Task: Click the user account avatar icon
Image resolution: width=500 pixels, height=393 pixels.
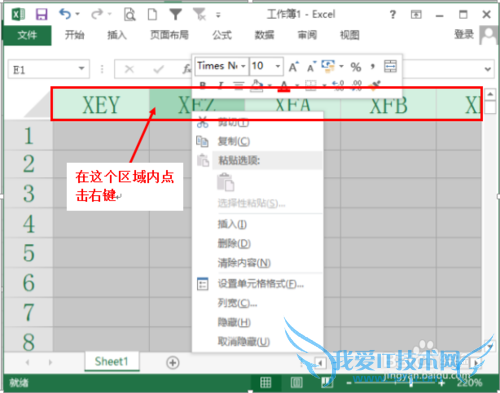Action: click(489, 35)
